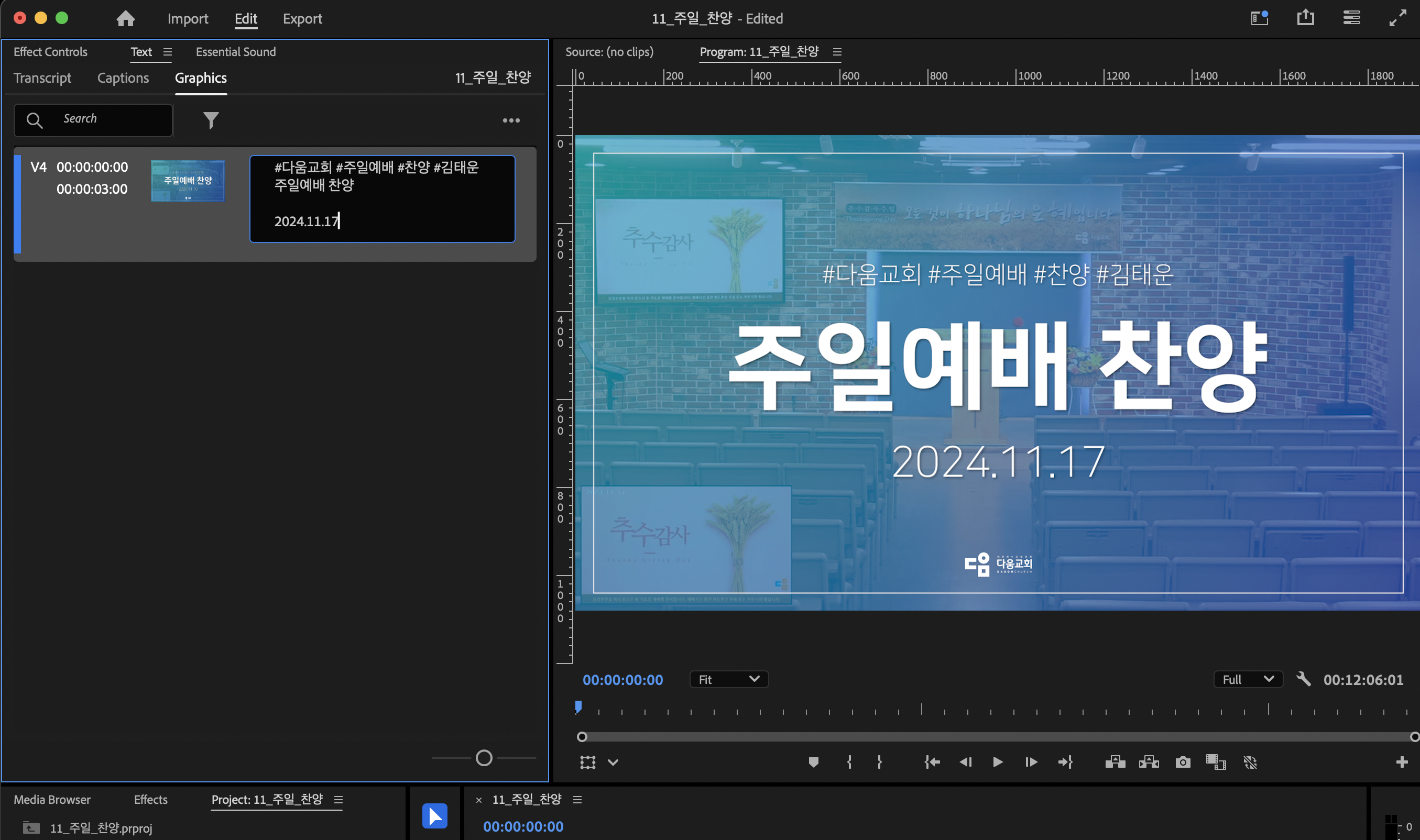Click the Export Frame camera icon
The image size is (1420, 840).
coord(1182,762)
